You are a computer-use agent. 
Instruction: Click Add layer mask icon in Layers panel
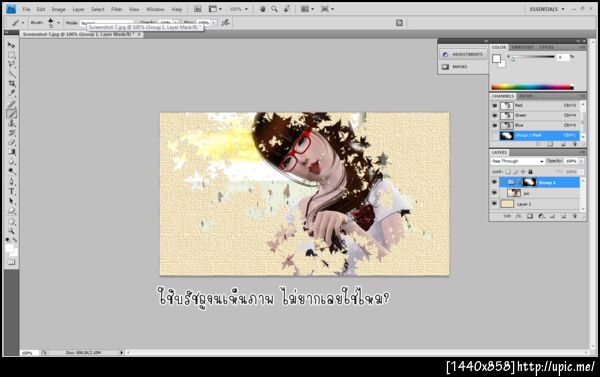(x=530, y=216)
